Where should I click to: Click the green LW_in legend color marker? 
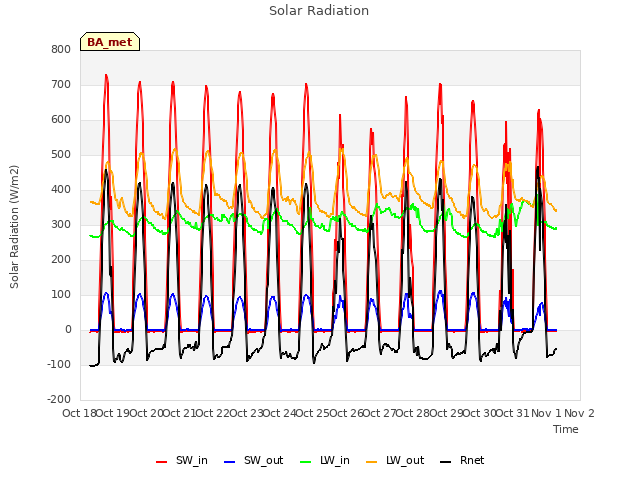306,462
